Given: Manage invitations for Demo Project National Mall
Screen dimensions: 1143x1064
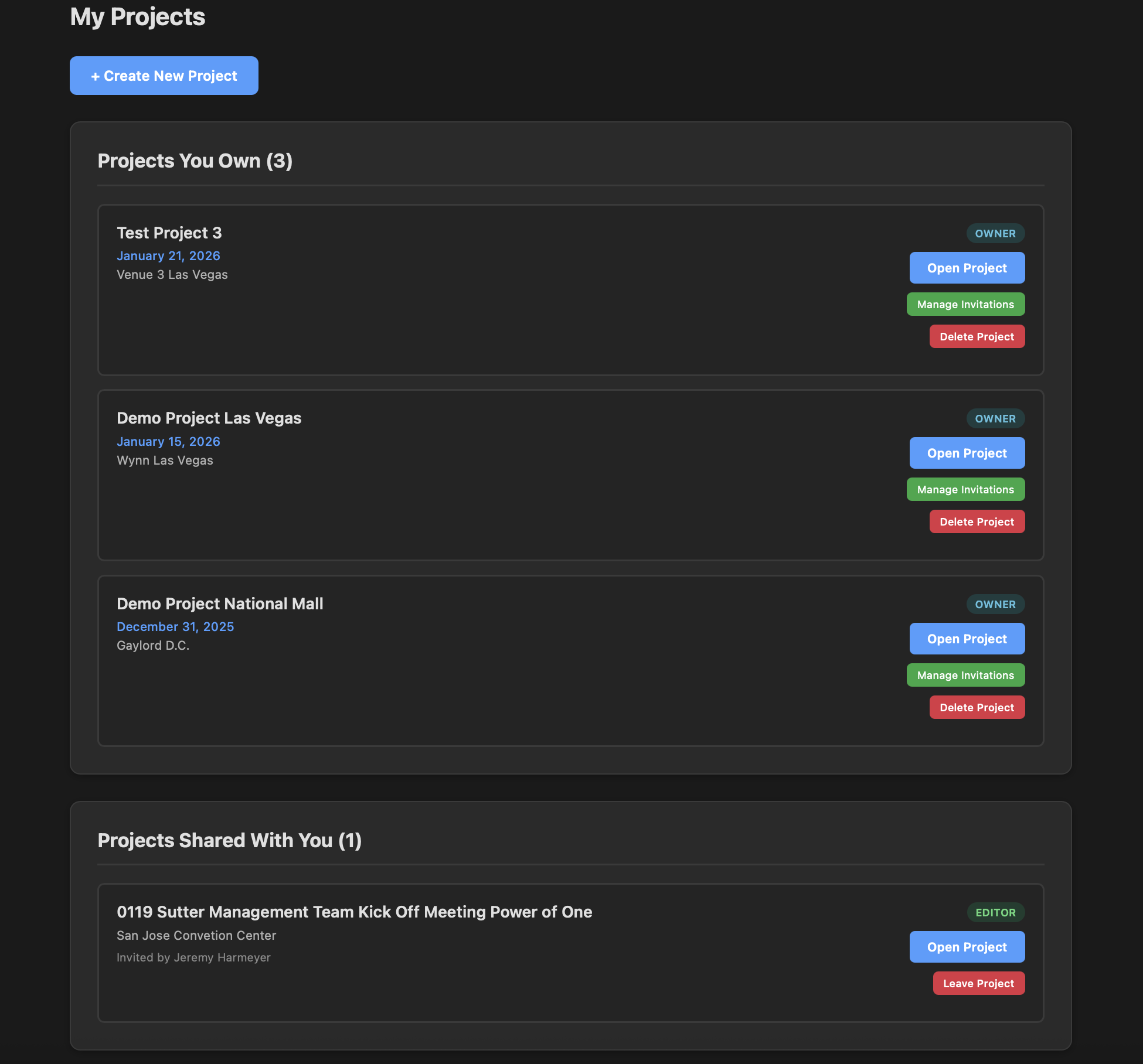Looking at the screenshot, I should [965, 675].
